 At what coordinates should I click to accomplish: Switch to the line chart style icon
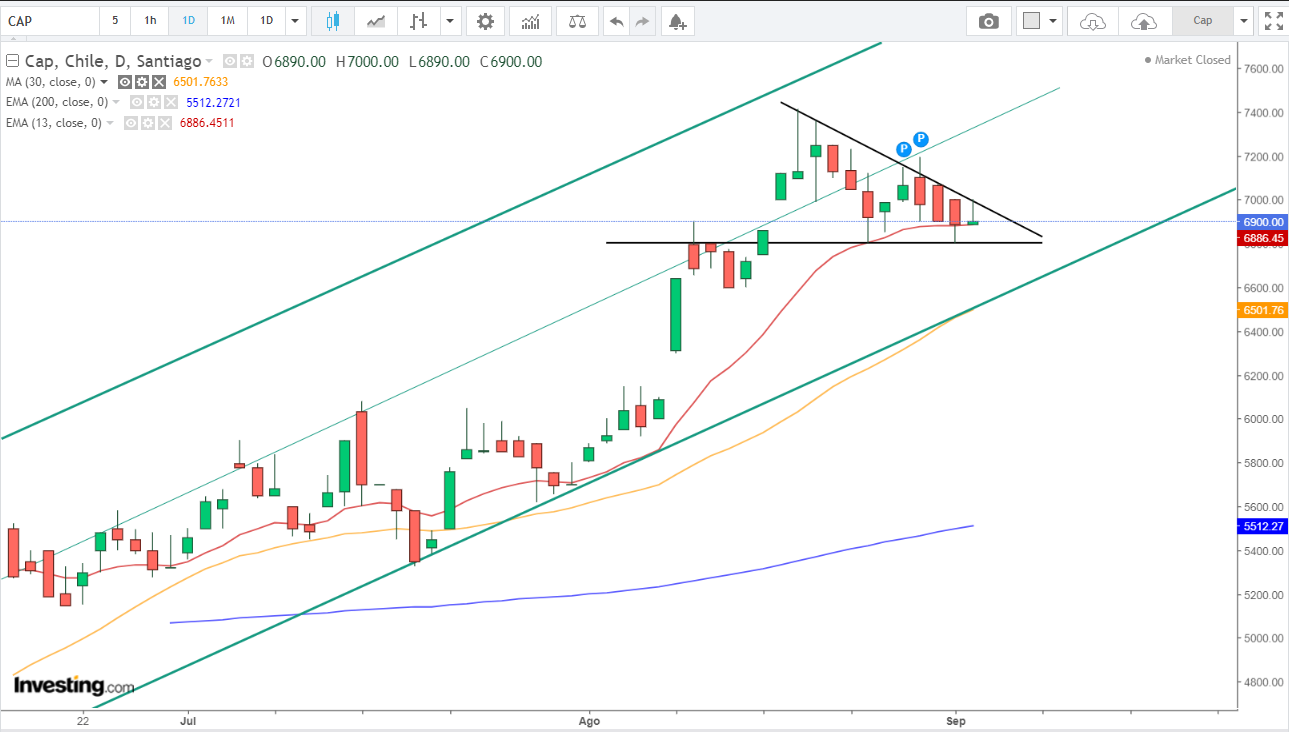point(376,20)
